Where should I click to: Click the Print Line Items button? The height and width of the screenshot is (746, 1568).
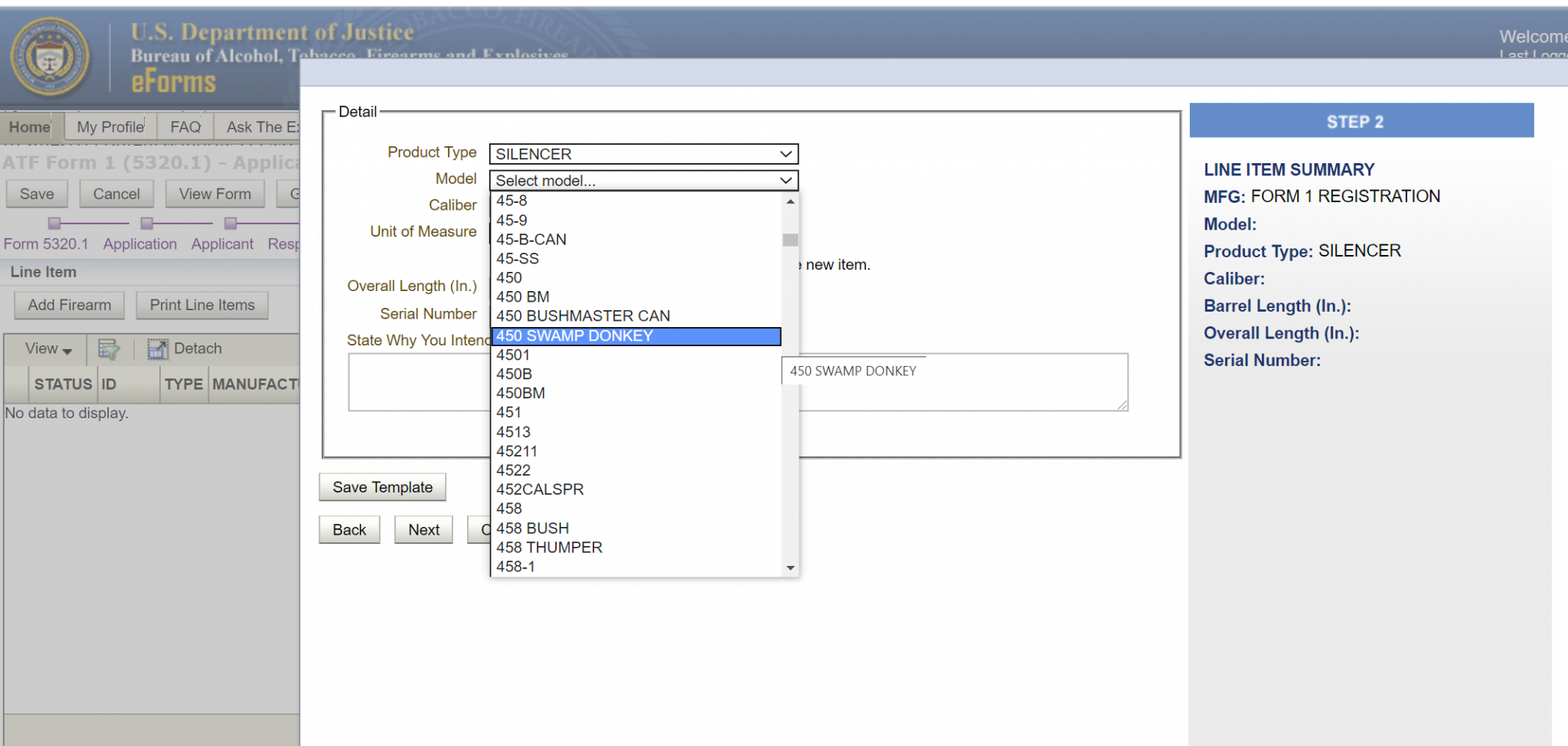[202, 306]
